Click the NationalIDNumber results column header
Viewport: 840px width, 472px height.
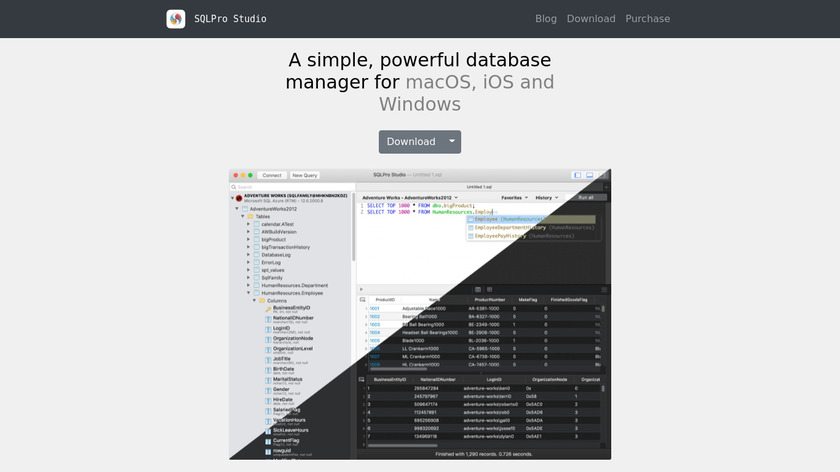[438, 380]
